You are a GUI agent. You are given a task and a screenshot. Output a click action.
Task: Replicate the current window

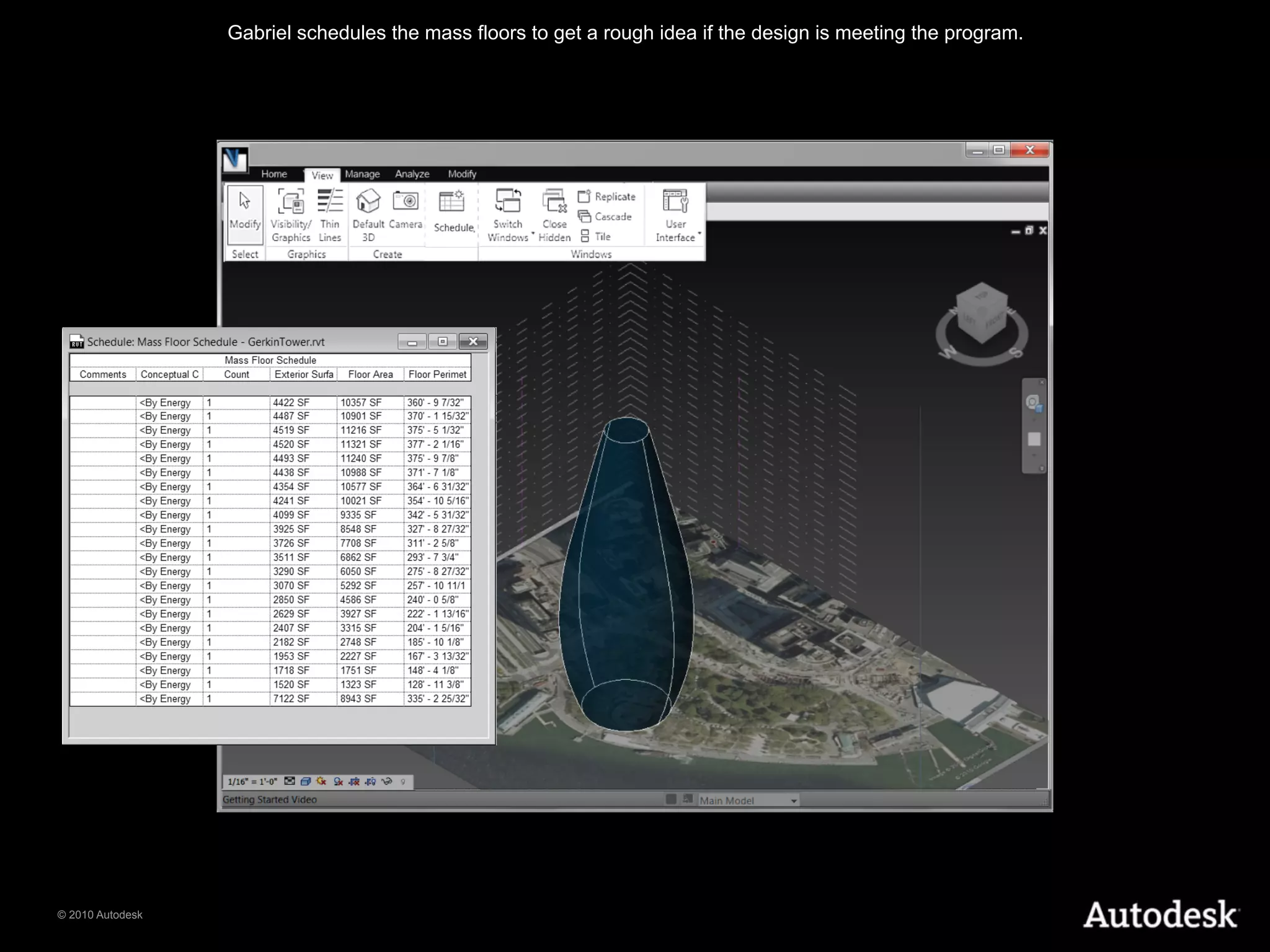coord(606,196)
